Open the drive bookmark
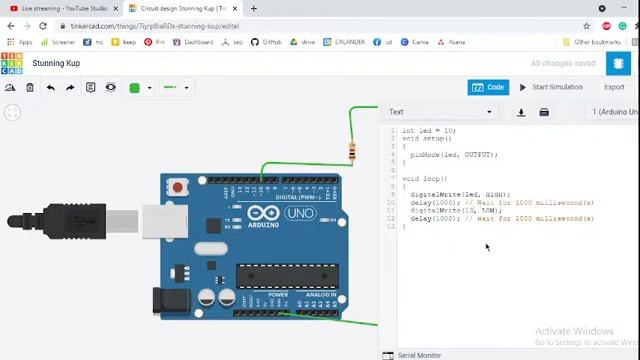This screenshot has height=360, width=640. click(302, 42)
